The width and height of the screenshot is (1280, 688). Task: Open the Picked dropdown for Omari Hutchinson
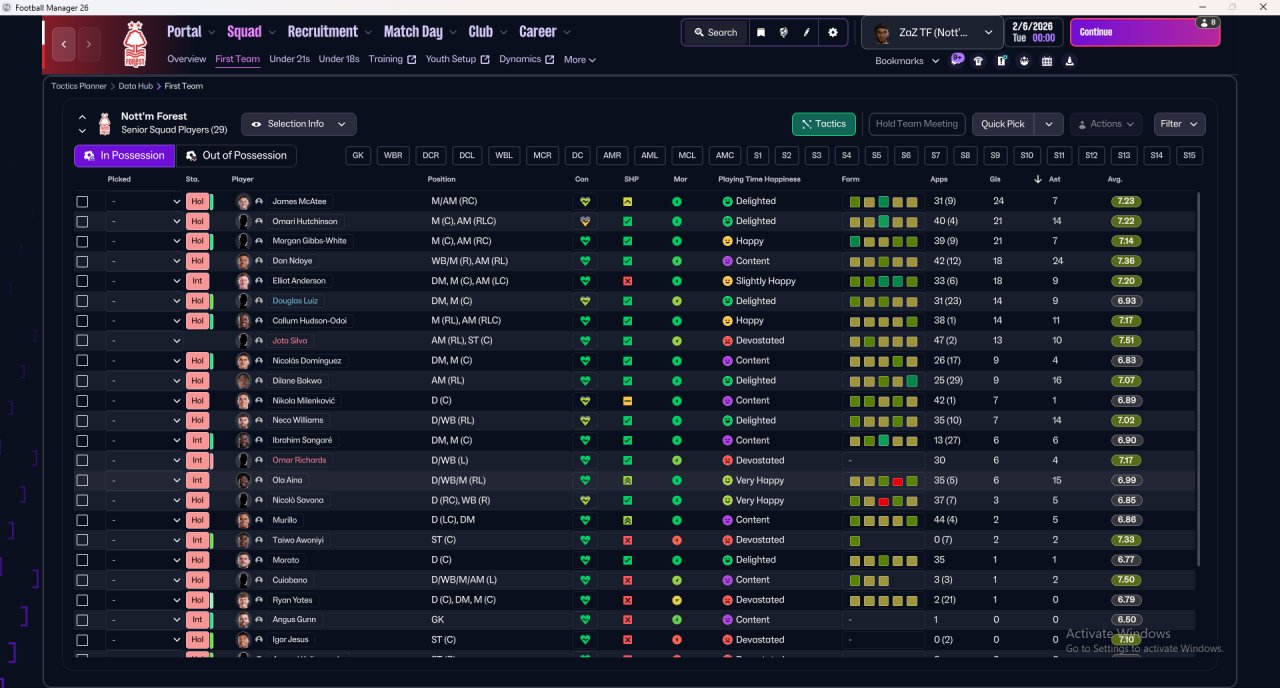pos(145,221)
